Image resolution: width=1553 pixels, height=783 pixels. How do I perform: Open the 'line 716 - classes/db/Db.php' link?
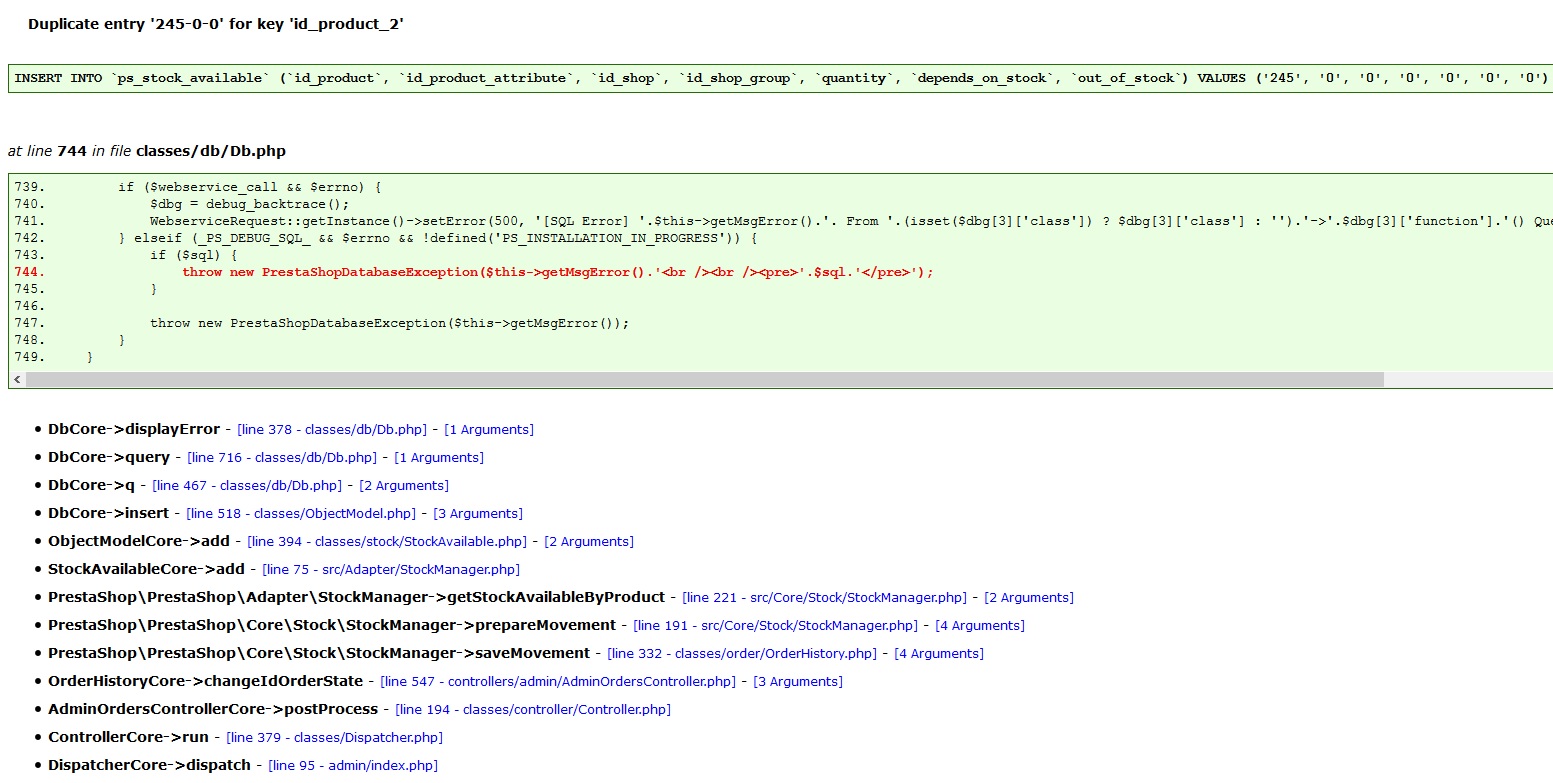point(282,457)
